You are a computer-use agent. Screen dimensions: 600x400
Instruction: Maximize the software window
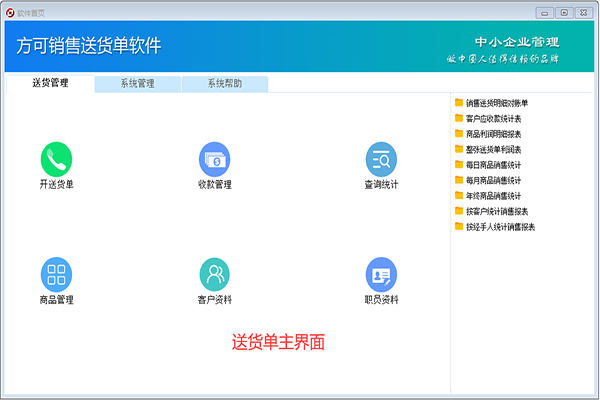[x=564, y=13]
